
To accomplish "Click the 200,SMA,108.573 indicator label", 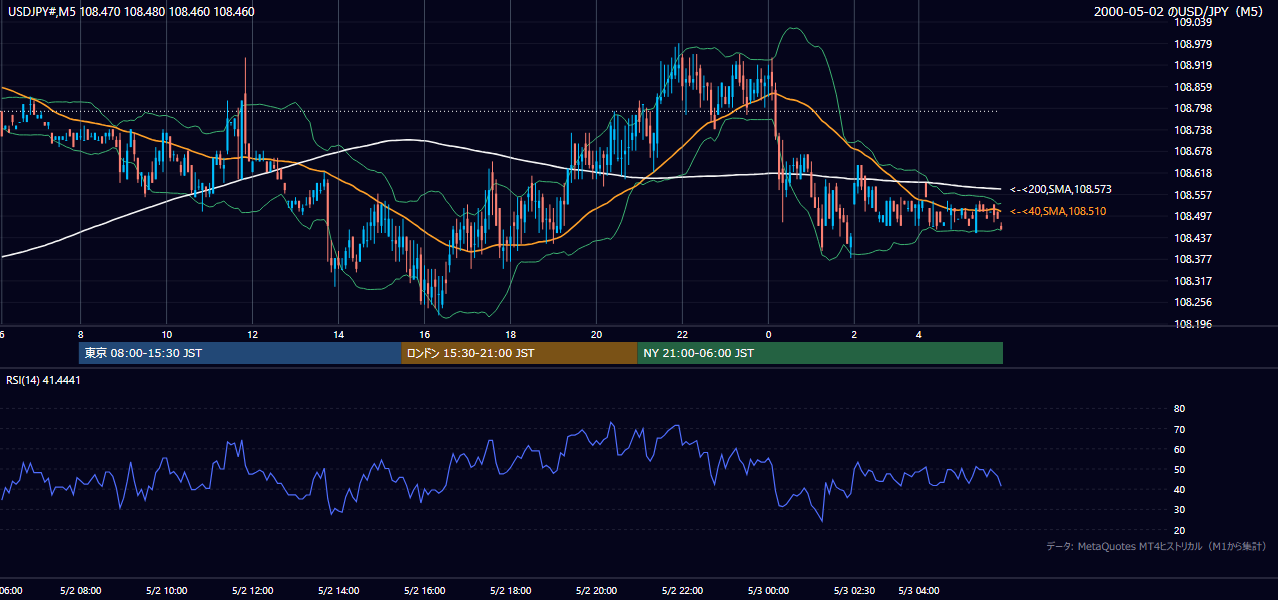I will [x=1060, y=189].
